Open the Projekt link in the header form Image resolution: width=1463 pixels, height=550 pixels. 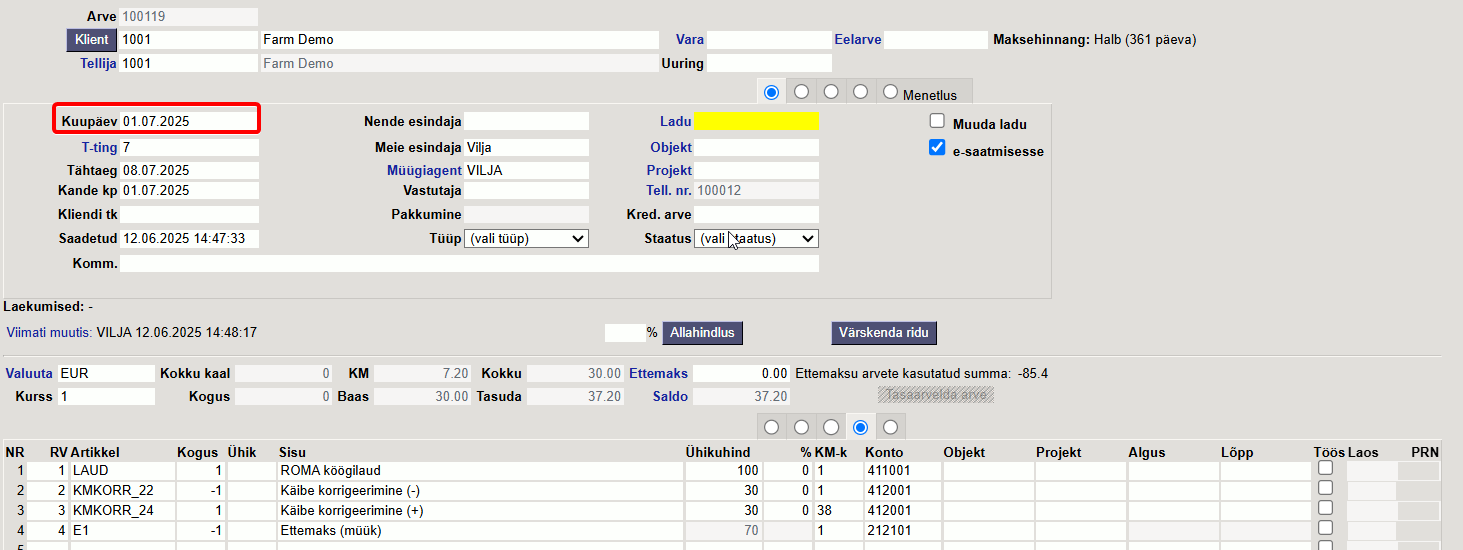pyautogui.click(x=669, y=170)
